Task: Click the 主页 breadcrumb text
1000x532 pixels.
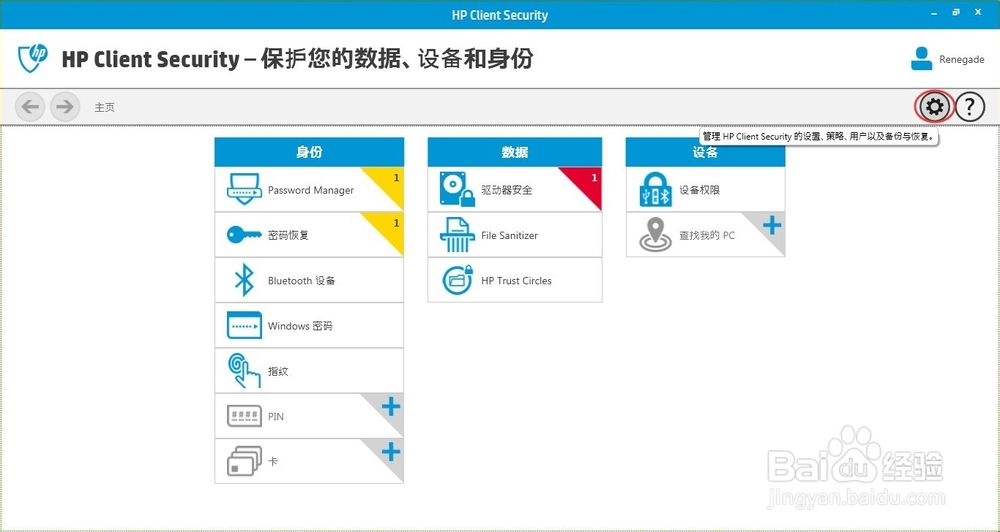Action: pos(105,108)
